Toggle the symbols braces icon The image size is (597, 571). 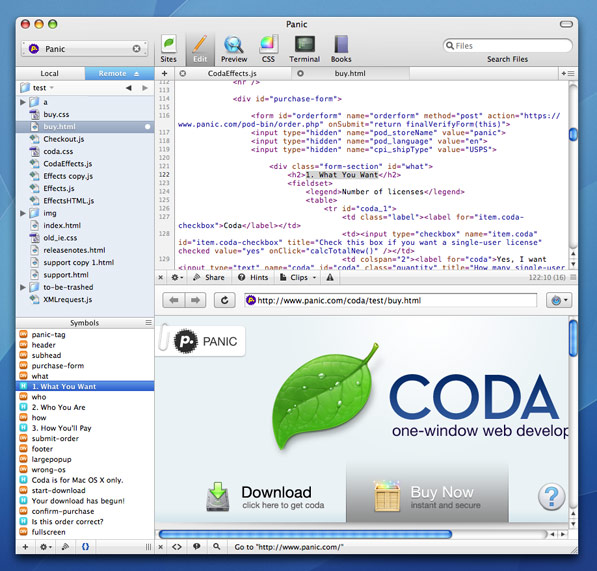(x=85, y=547)
